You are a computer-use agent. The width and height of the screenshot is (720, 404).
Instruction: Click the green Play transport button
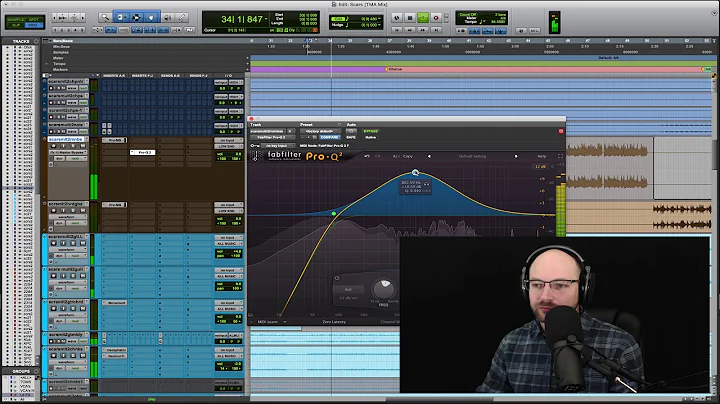423,18
